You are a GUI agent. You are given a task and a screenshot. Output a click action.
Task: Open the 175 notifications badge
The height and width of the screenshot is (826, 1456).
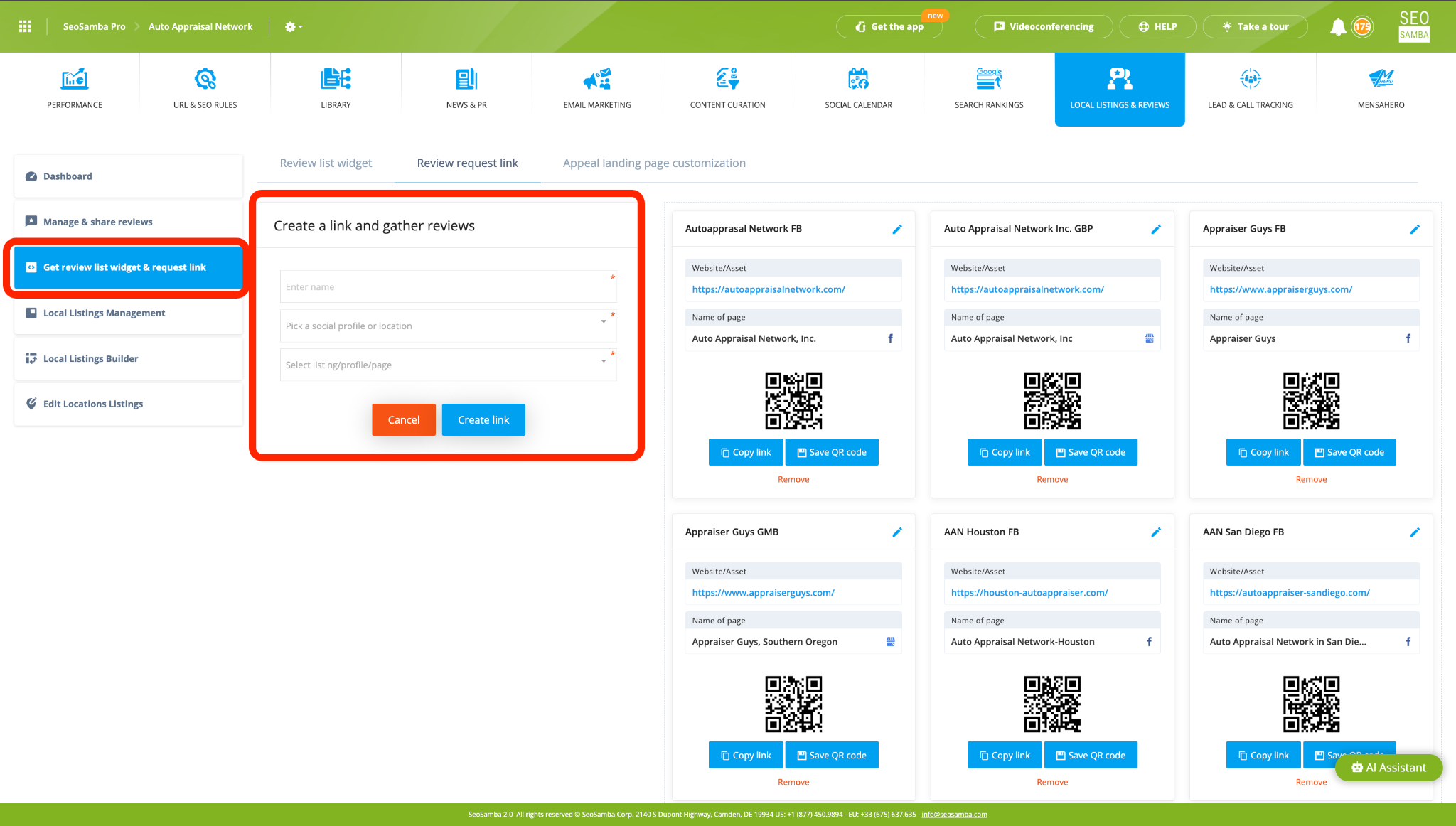click(x=1361, y=27)
